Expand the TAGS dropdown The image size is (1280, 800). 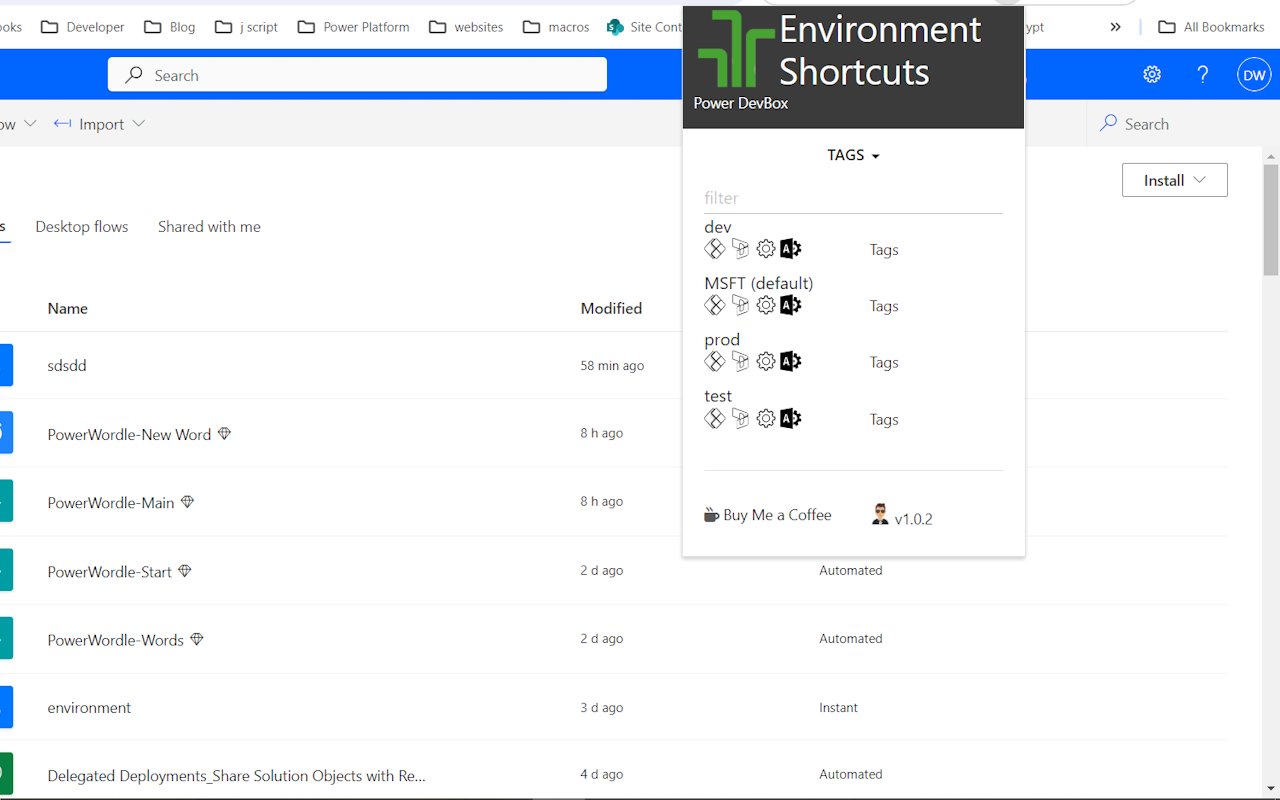[853, 155]
